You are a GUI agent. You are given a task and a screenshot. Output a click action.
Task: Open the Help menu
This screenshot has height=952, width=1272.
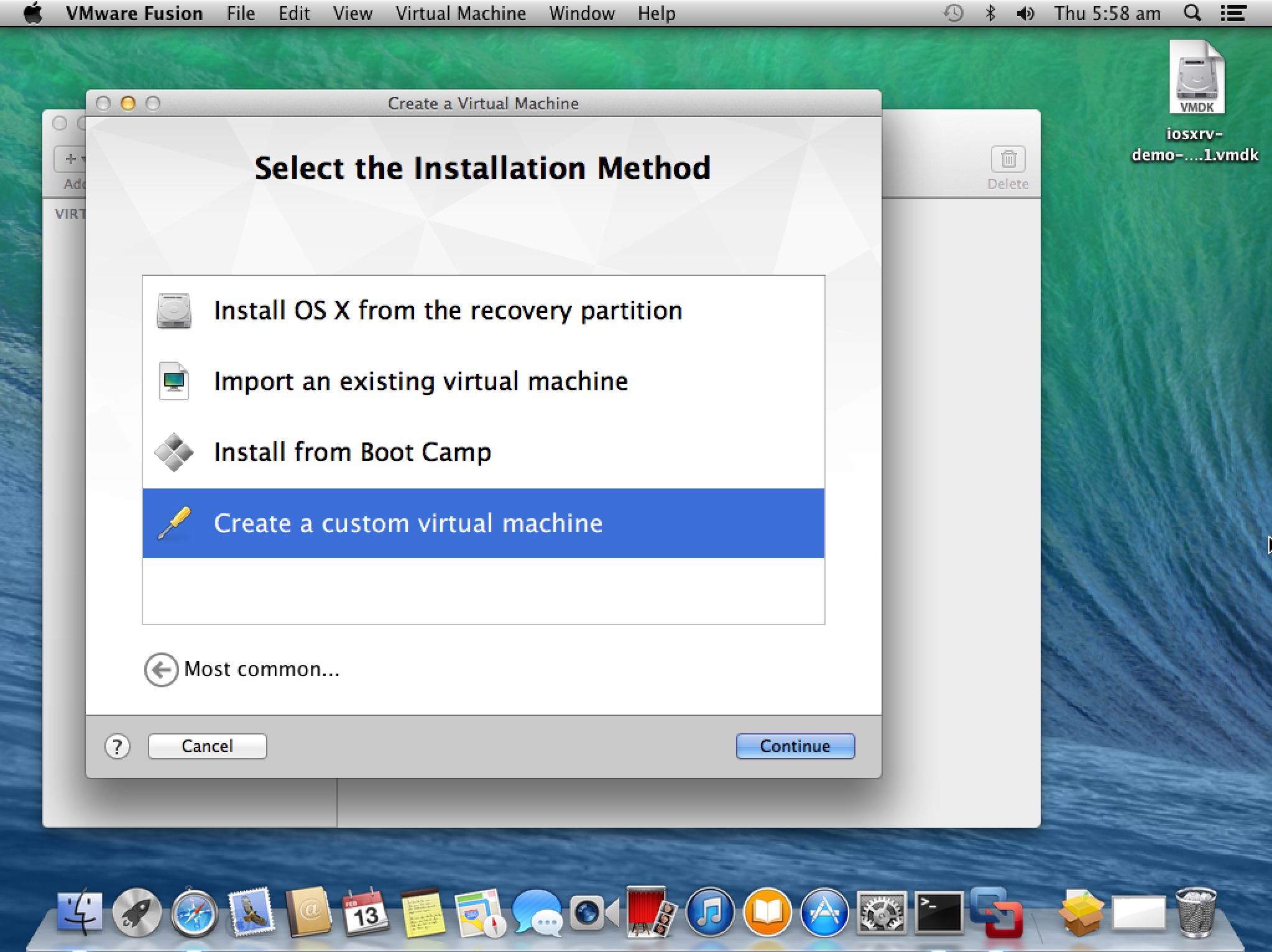click(x=657, y=13)
